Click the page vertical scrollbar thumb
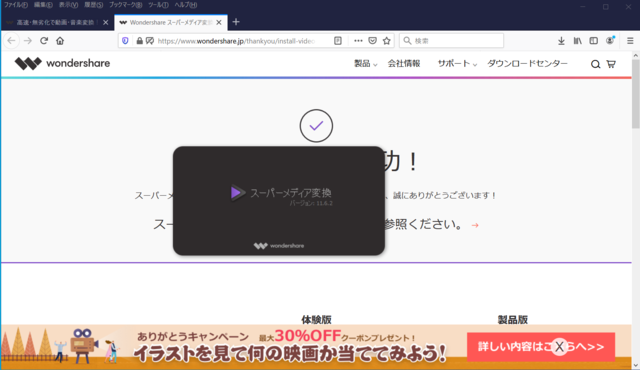640x370 pixels. coord(636,94)
